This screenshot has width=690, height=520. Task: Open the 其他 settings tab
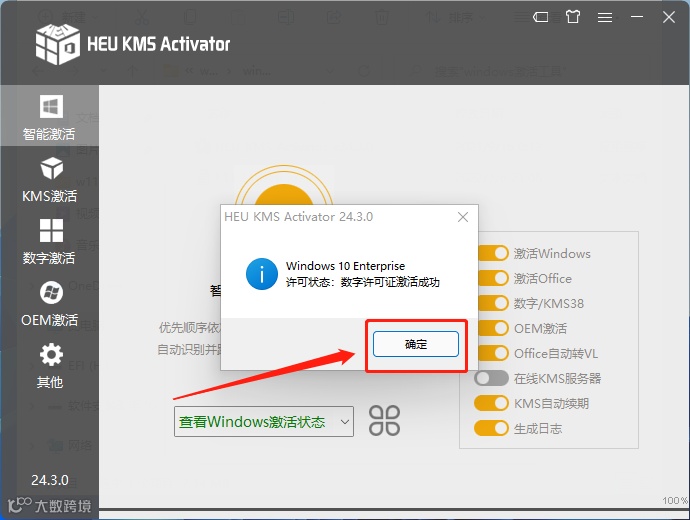coord(49,366)
